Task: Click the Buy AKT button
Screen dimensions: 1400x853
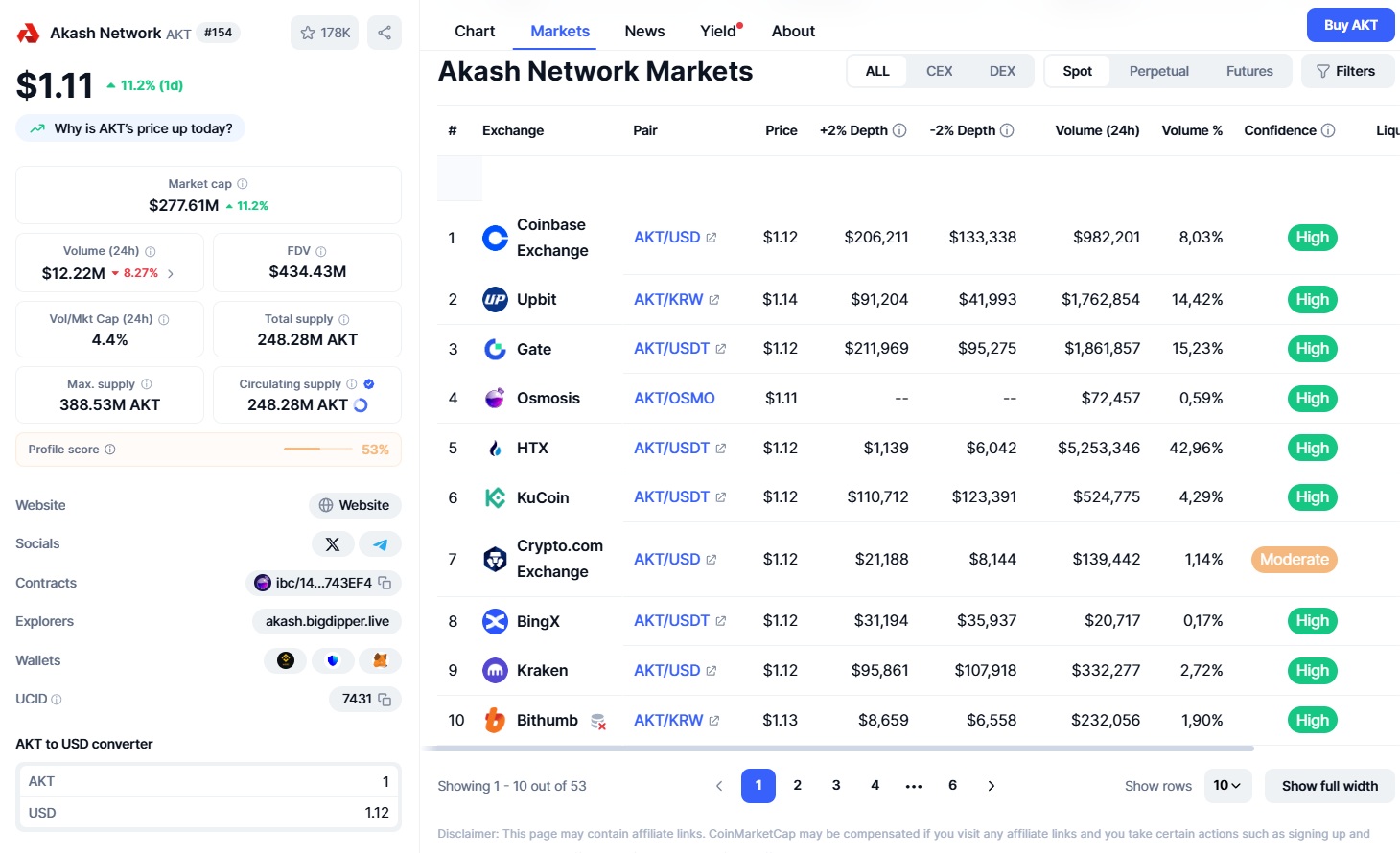Action: tap(1350, 25)
